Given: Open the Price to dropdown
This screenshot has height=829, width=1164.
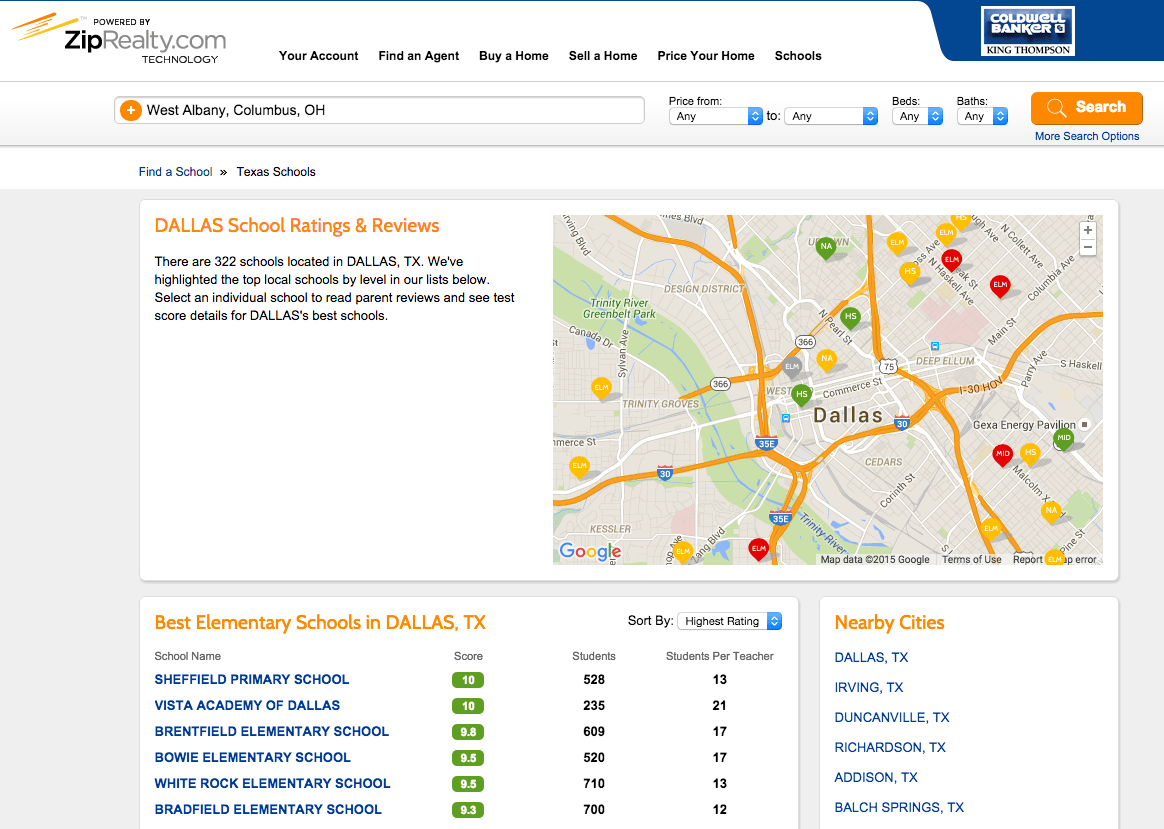Looking at the screenshot, I should tap(831, 117).
